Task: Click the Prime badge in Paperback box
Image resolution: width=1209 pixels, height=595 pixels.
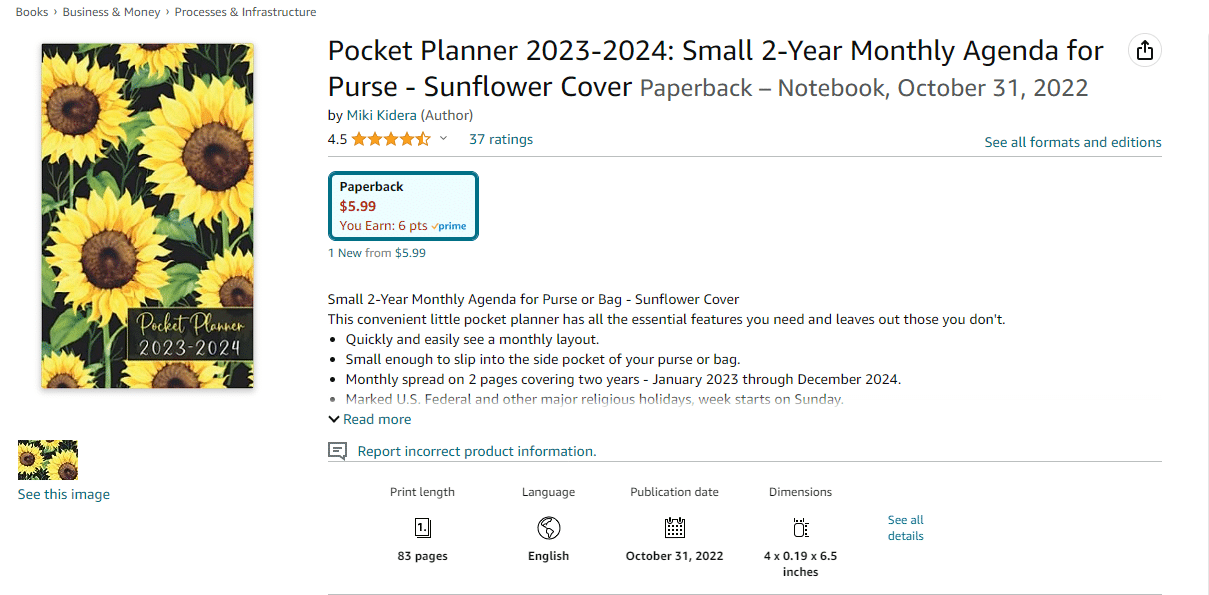Action: pos(449,226)
